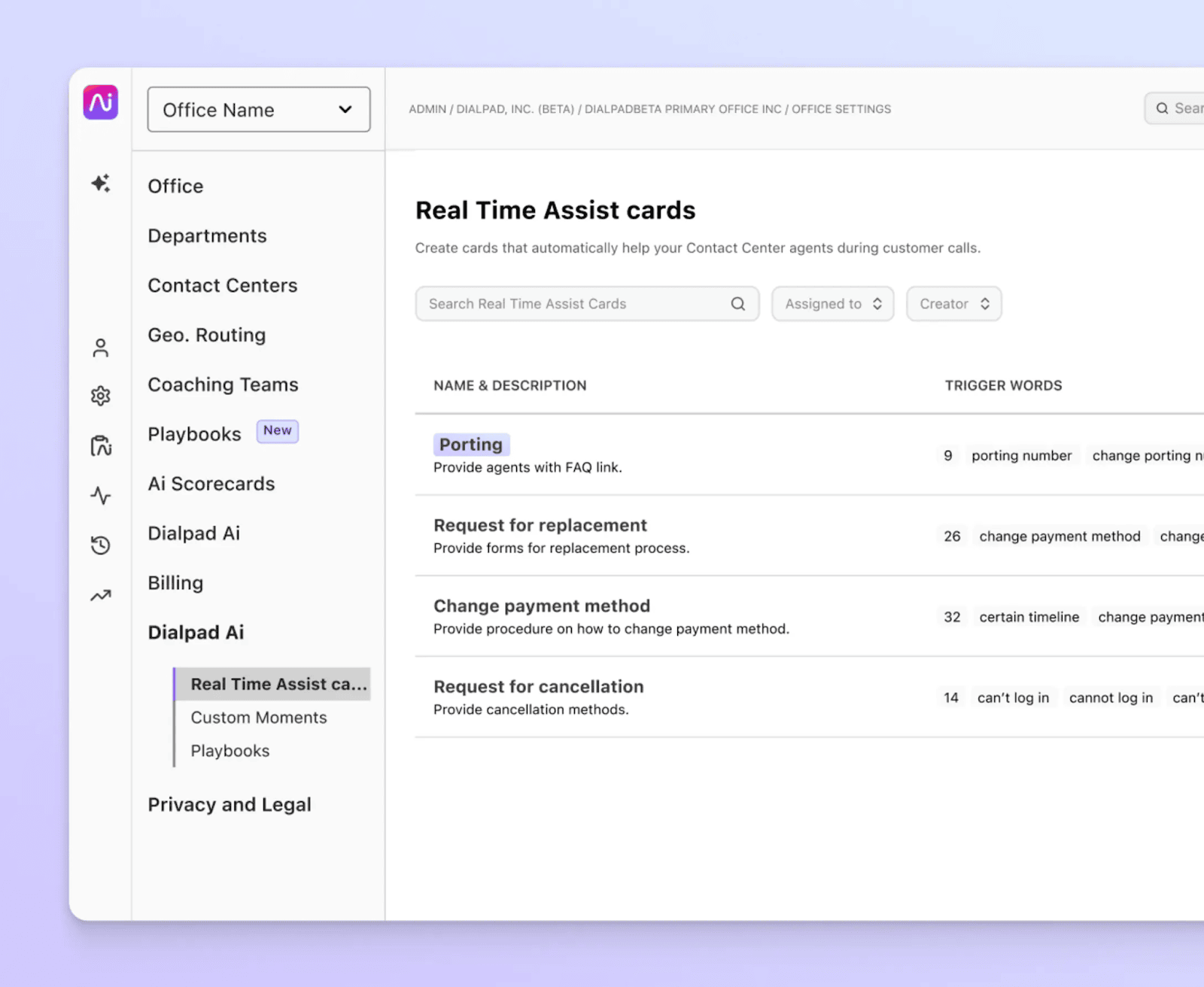
Task: Select Ai Scorecards in the sidebar
Action: coord(211,484)
